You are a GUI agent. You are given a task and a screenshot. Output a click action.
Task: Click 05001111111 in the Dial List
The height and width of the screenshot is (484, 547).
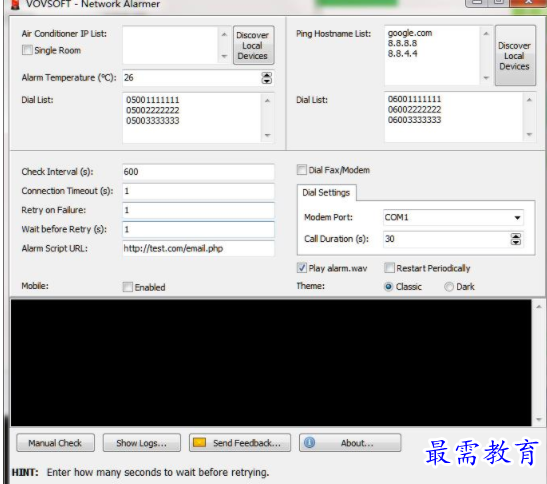coord(152,100)
